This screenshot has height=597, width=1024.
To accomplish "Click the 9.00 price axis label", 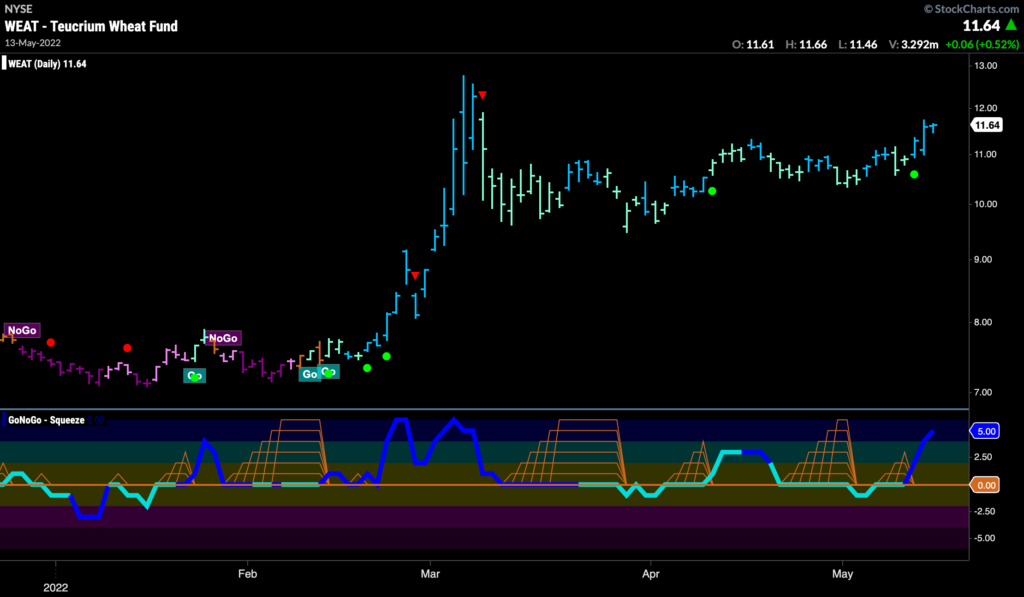I will click(983, 259).
